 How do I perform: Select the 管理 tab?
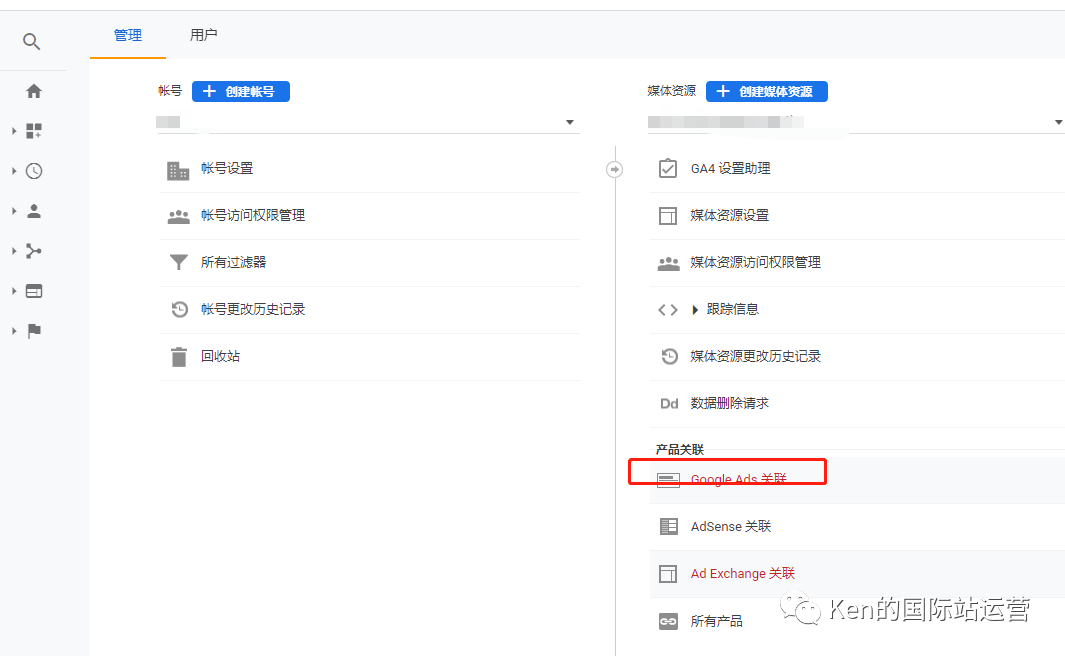click(127, 35)
